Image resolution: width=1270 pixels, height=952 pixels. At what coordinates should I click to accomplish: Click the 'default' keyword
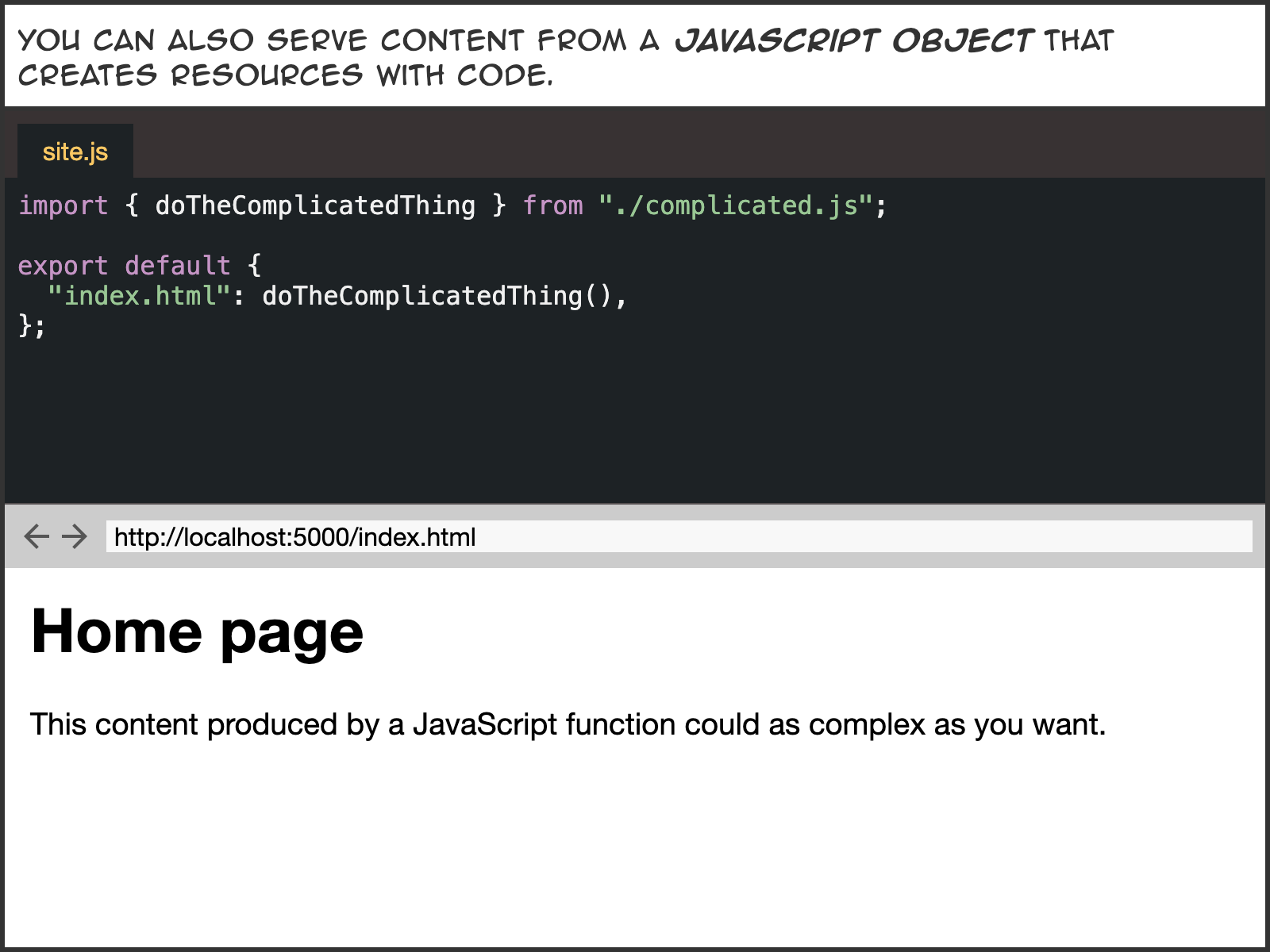(x=177, y=266)
